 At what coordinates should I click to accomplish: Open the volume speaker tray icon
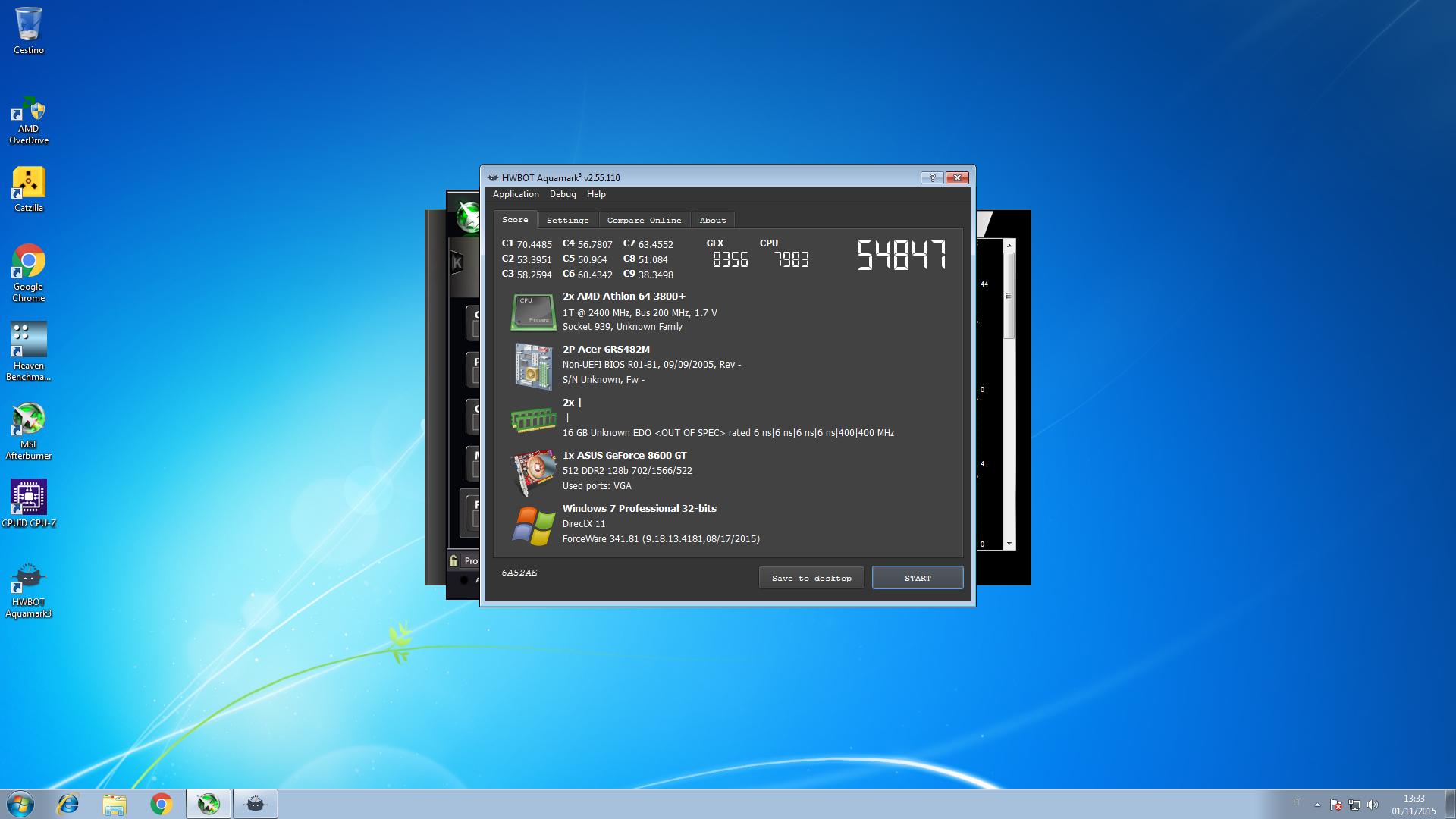pos(1372,805)
